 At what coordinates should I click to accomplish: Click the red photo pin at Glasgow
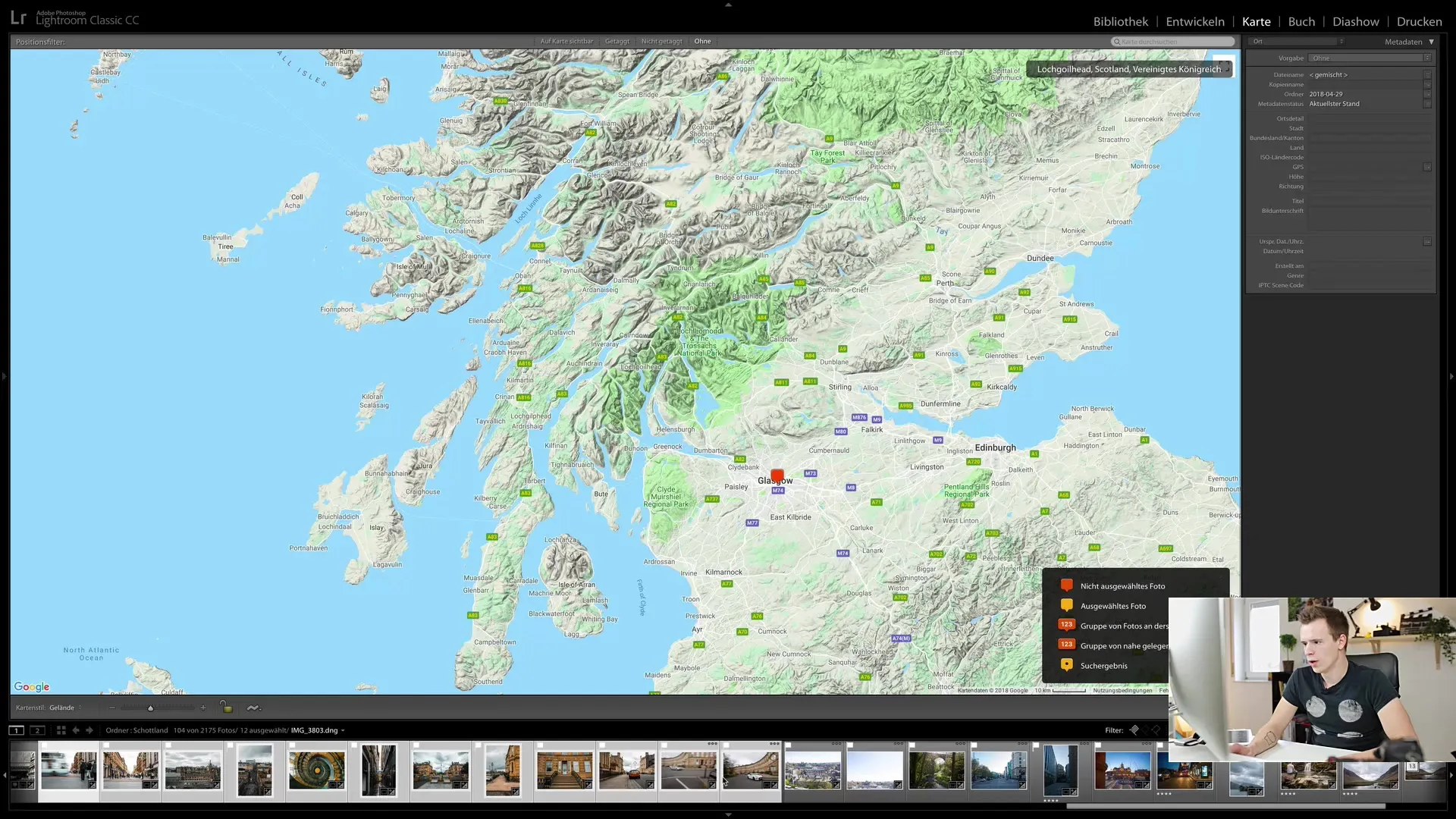tap(777, 476)
